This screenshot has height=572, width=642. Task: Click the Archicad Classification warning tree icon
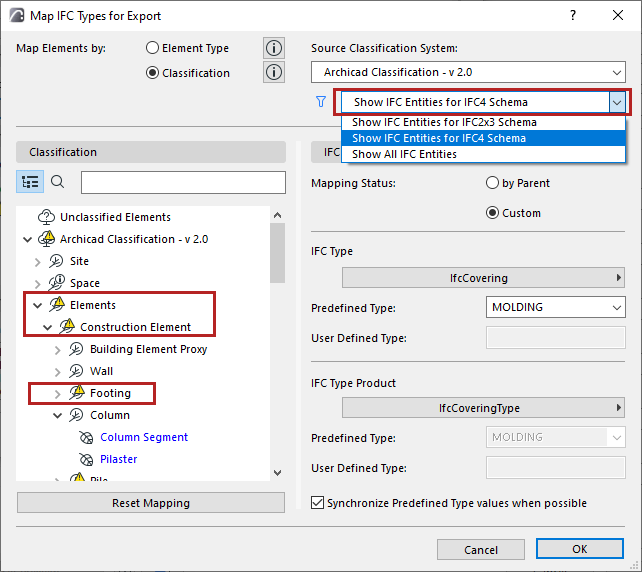(x=46, y=238)
